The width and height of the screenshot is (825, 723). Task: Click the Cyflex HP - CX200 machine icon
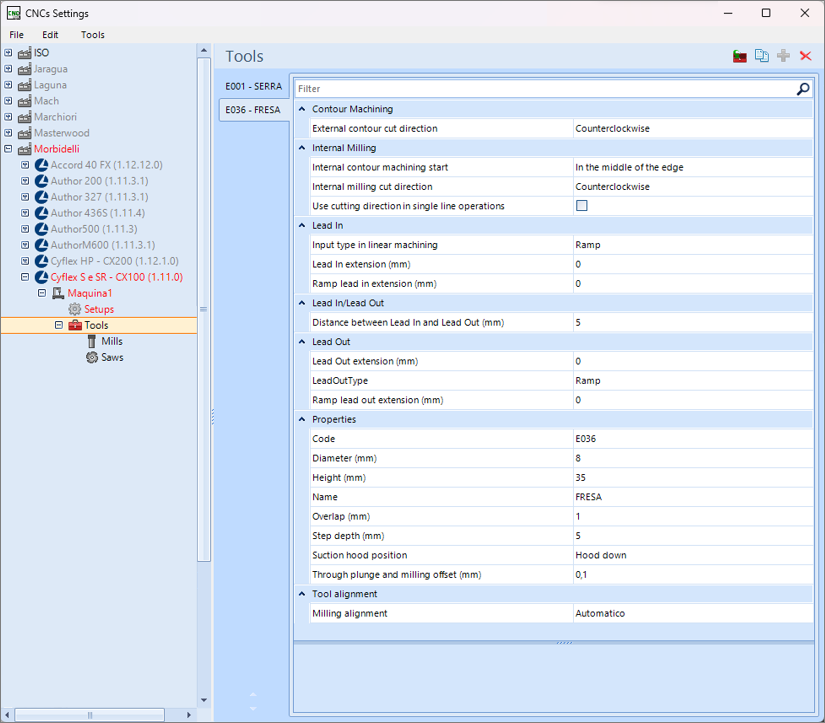42,261
